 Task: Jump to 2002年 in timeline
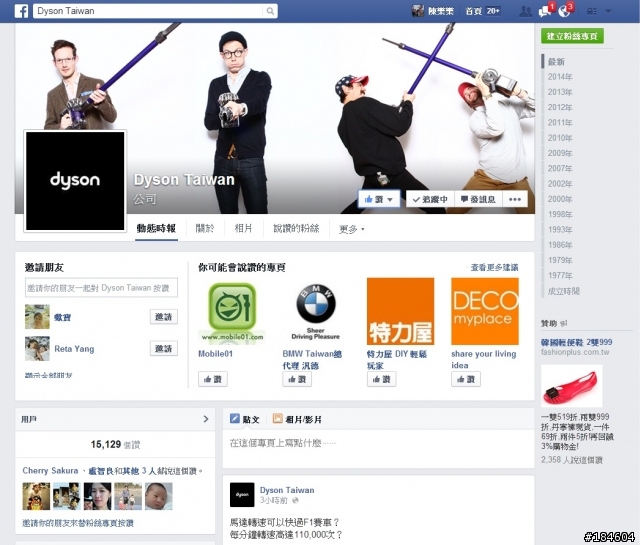(x=560, y=184)
